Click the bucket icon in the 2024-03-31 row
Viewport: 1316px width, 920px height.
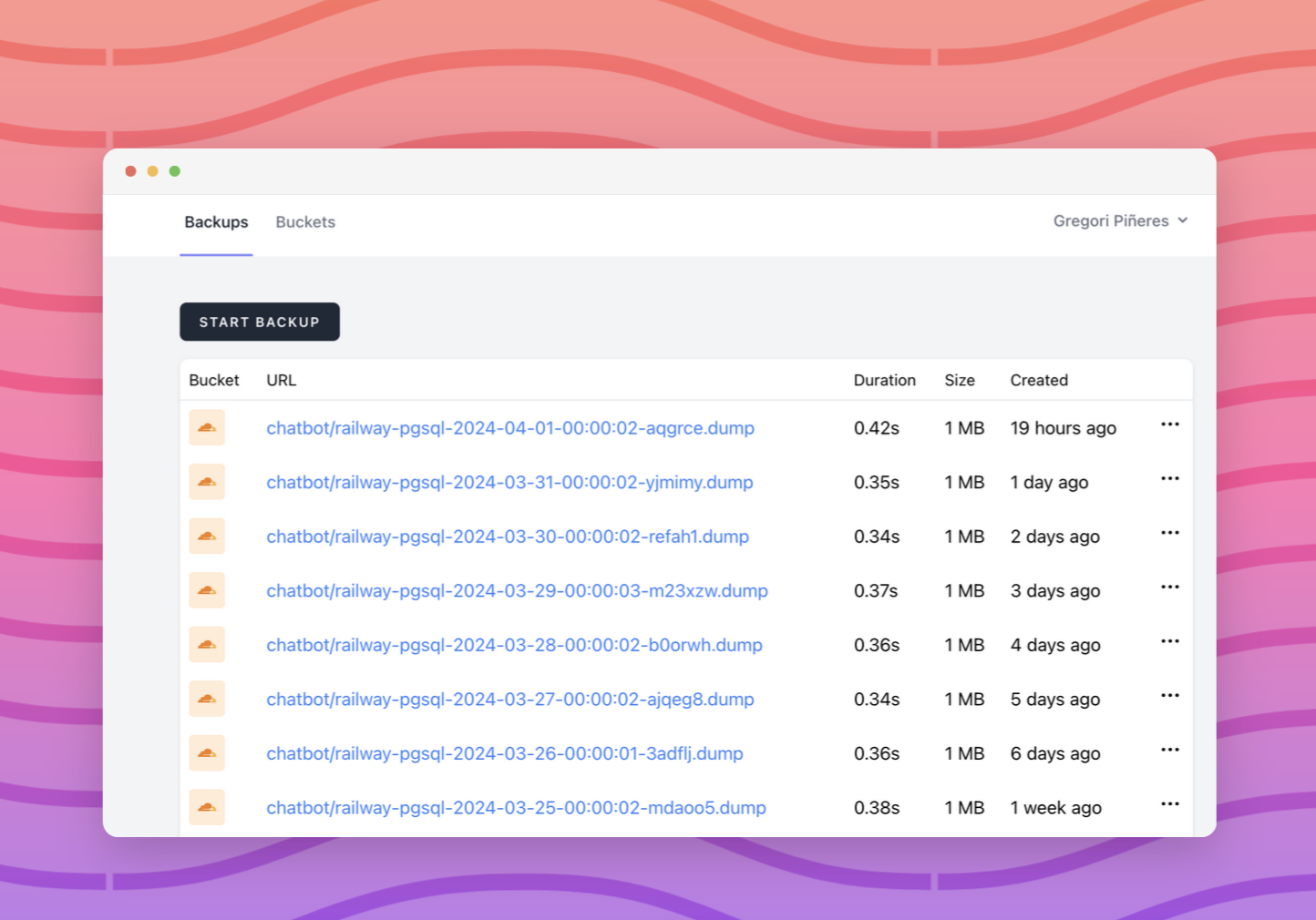pyautogui.click(x=207, y=482)
